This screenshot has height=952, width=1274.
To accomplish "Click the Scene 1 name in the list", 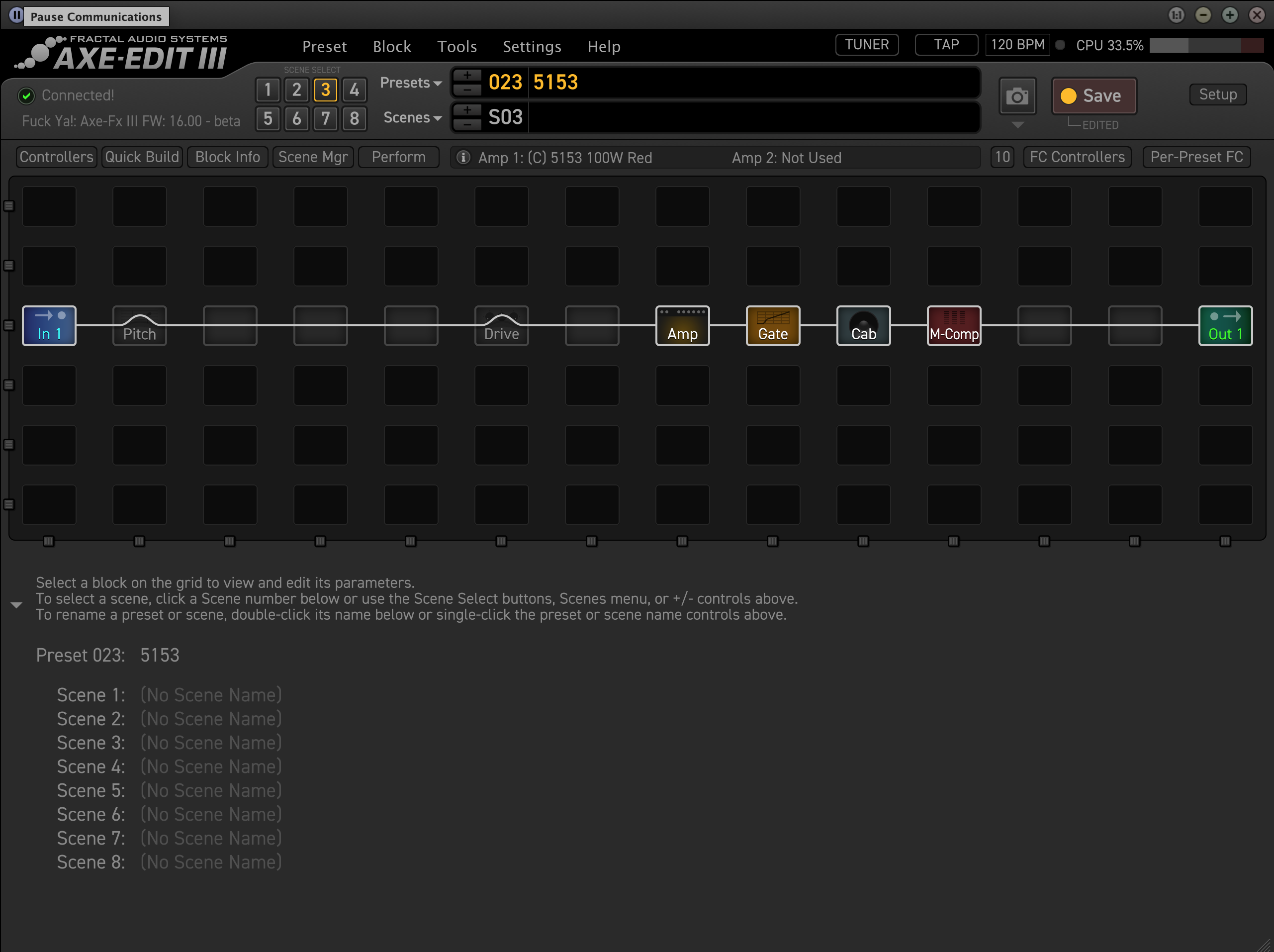I will (x=211, y=695).
